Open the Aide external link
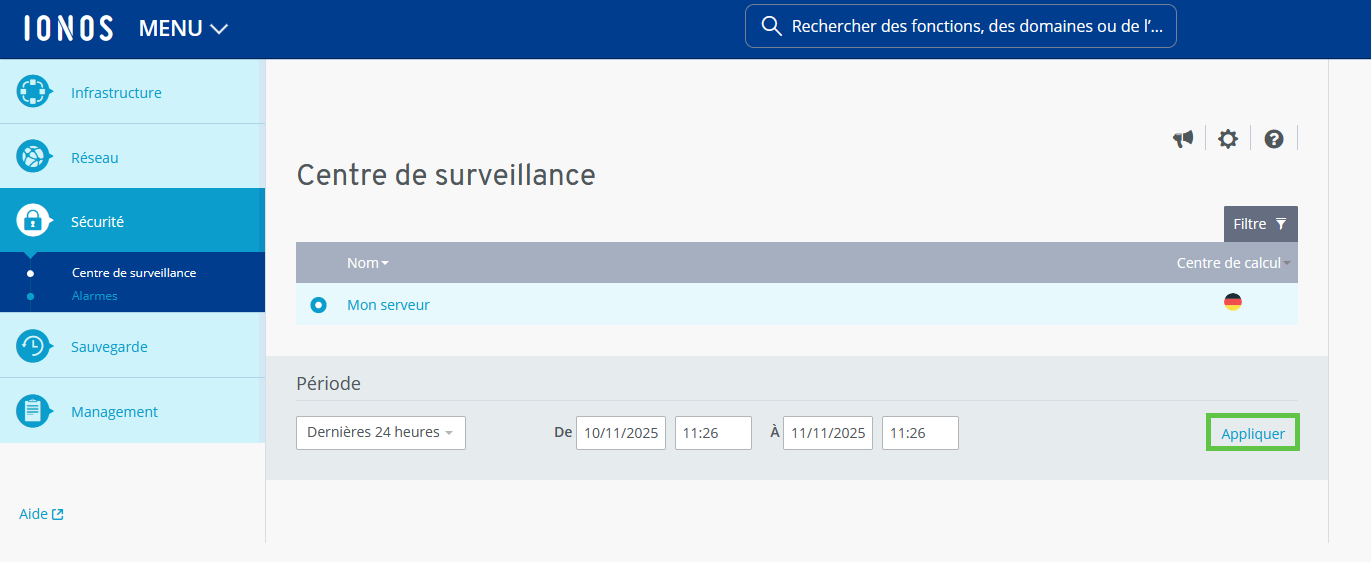This screenshot has height=562, width=1371. (41, 514)
